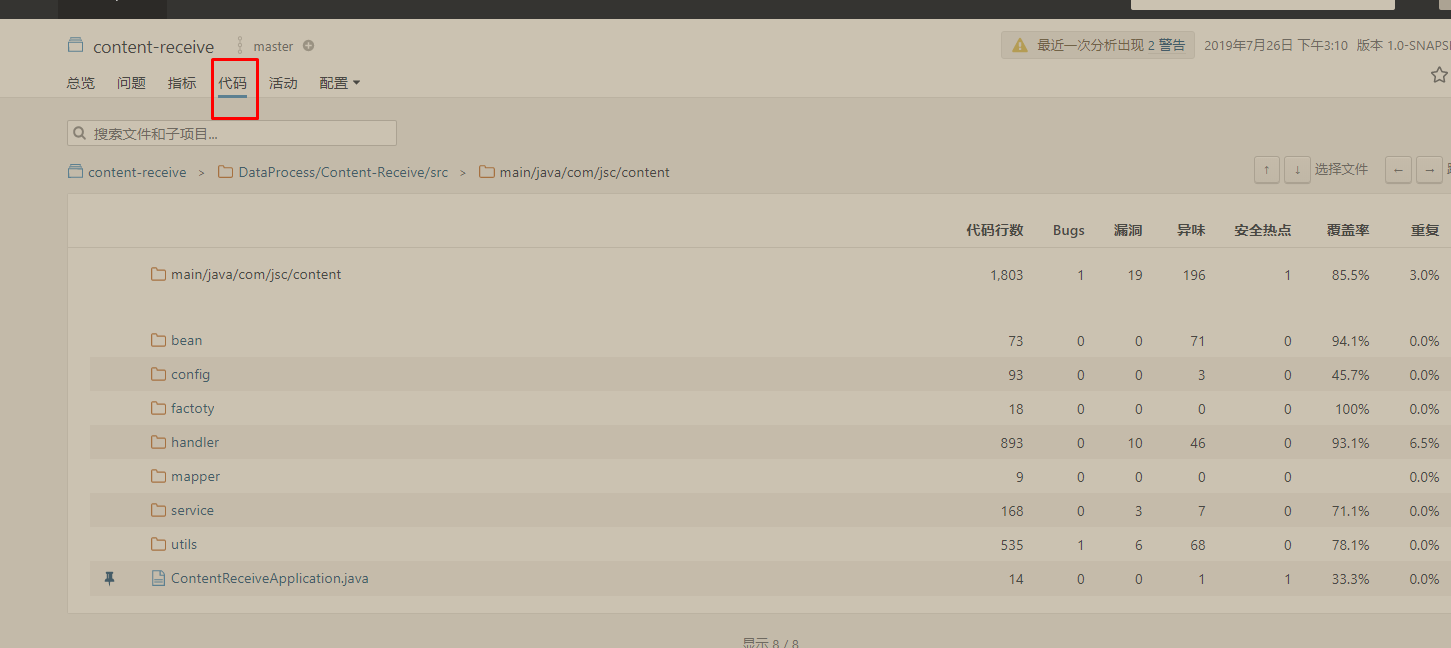The image size is (1451, 648).
Task: Click the search magnifier icon
Action: pyautogui.click(x=80, y=133)
